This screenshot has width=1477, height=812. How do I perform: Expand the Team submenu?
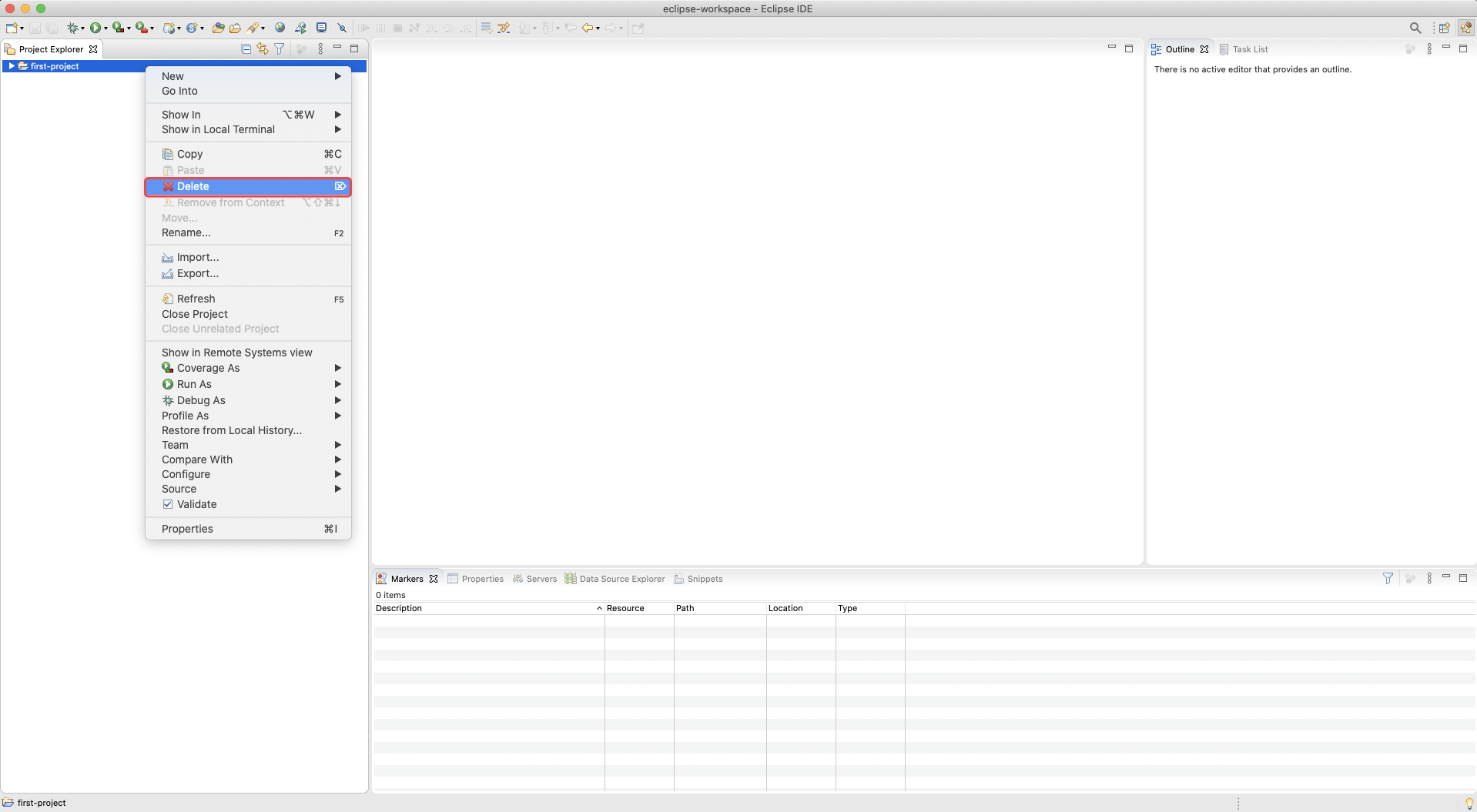[248, 445]
